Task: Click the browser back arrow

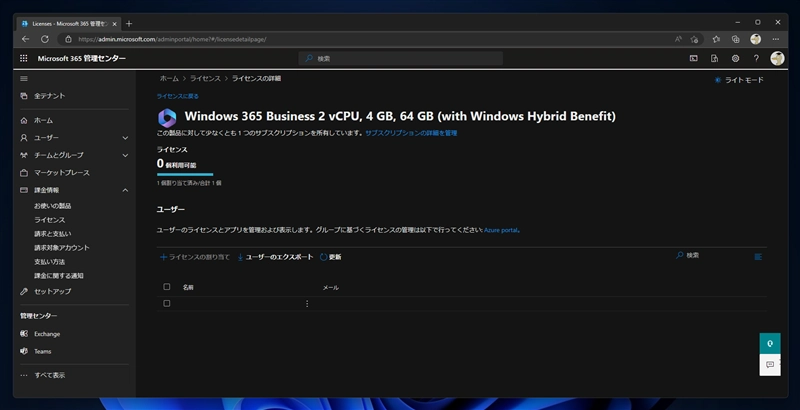Action: [26, 39]
